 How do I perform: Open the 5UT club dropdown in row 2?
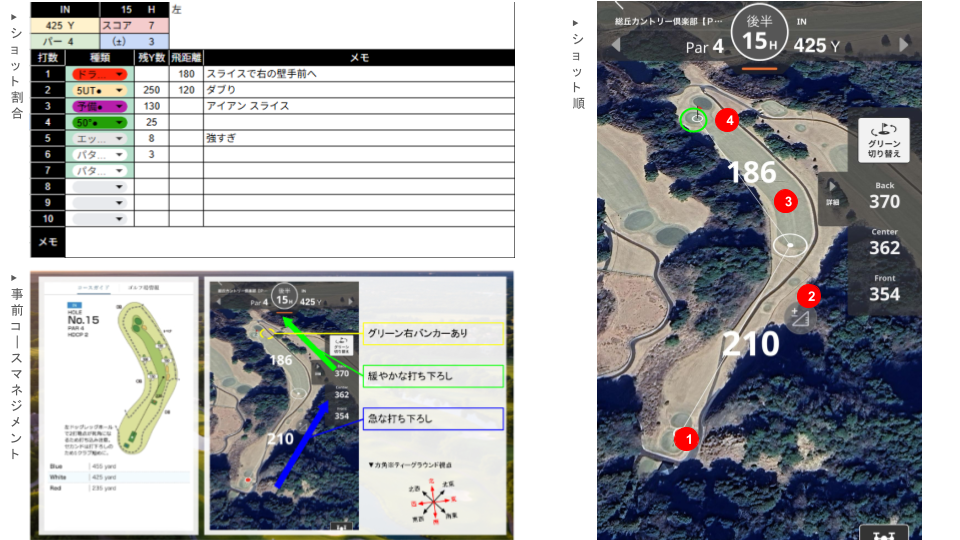pos(97,90)
